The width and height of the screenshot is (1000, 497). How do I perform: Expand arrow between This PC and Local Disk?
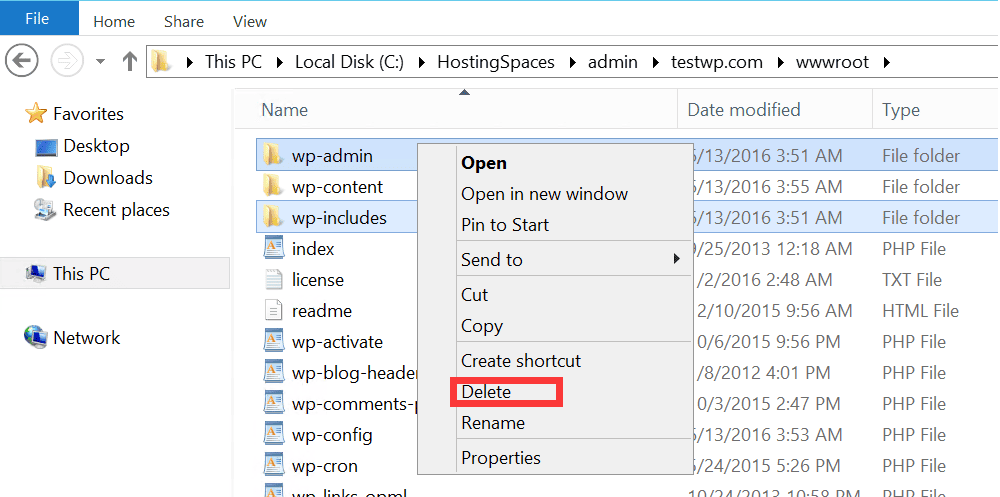tap(279, 63)
